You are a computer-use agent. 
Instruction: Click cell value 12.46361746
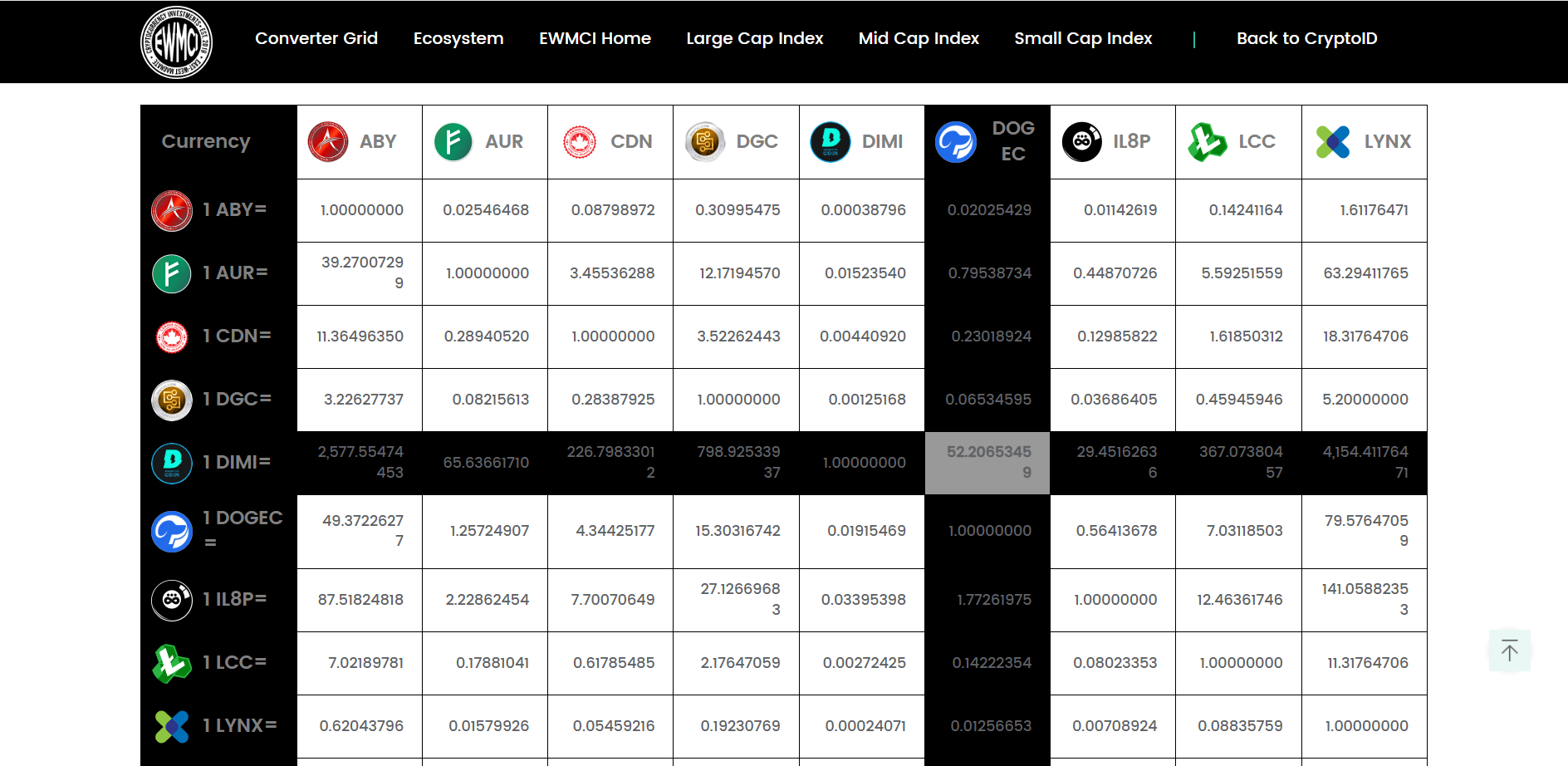tap(1239, 600)
